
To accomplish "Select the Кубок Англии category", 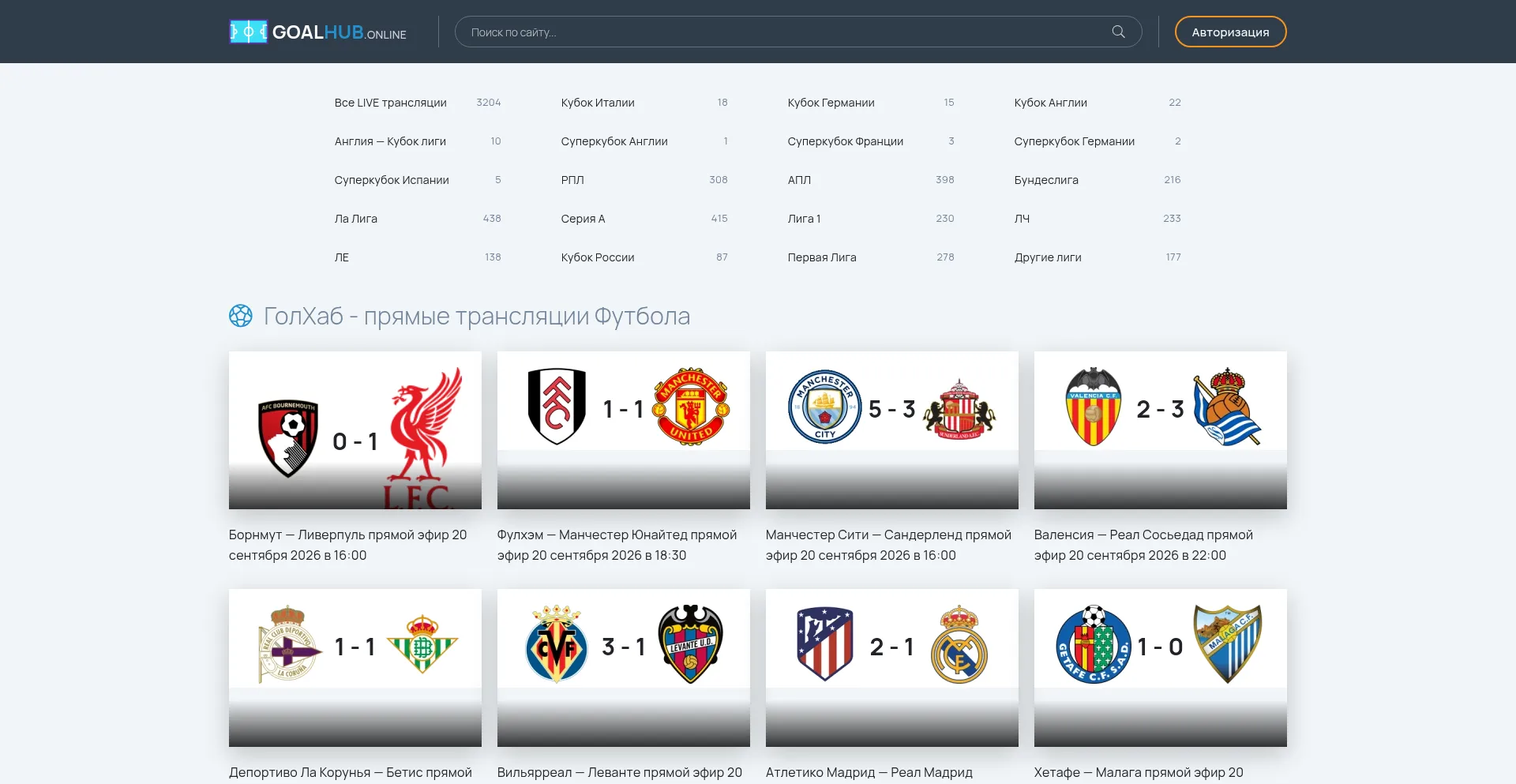I will point(1051,103).
